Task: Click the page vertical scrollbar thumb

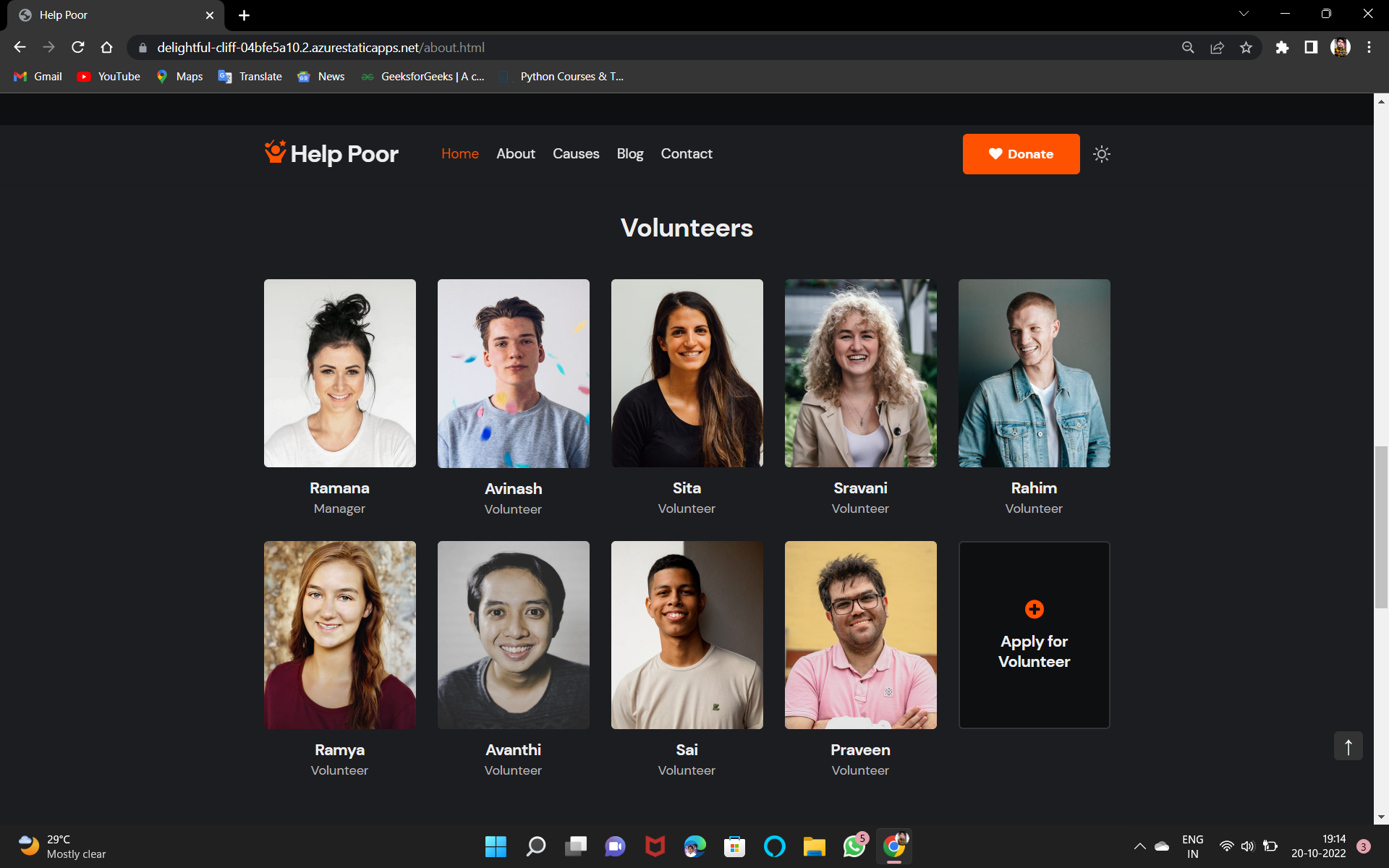Action: pos(1381,528)
